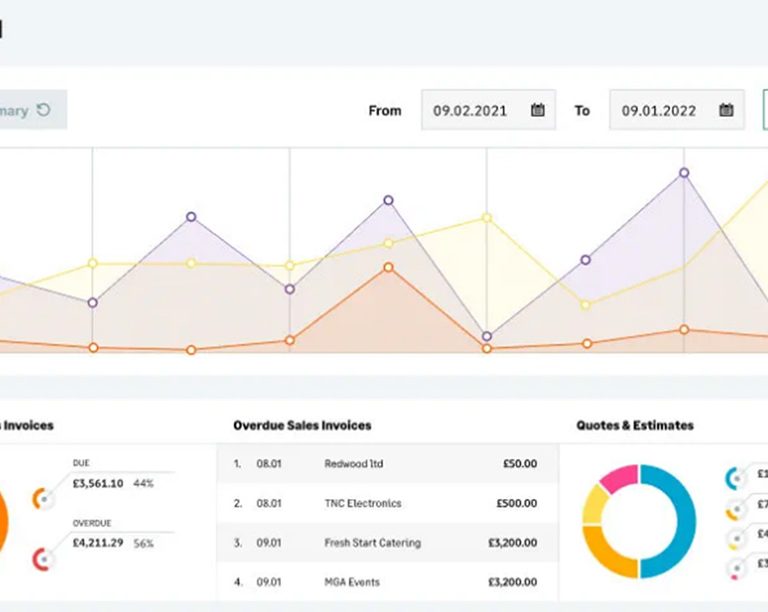This screenshot has height=612, width=768.
Task: Click the highest purple data point on chart
Action: [684, 173]
